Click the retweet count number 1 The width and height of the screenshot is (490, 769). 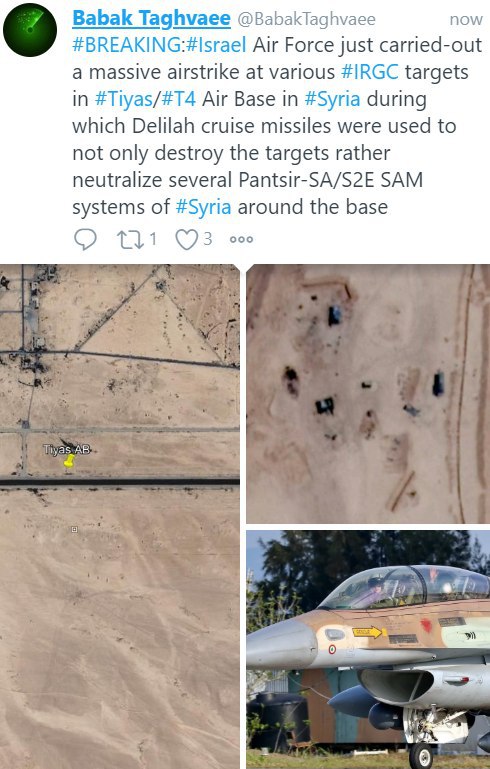coord(153,239)
